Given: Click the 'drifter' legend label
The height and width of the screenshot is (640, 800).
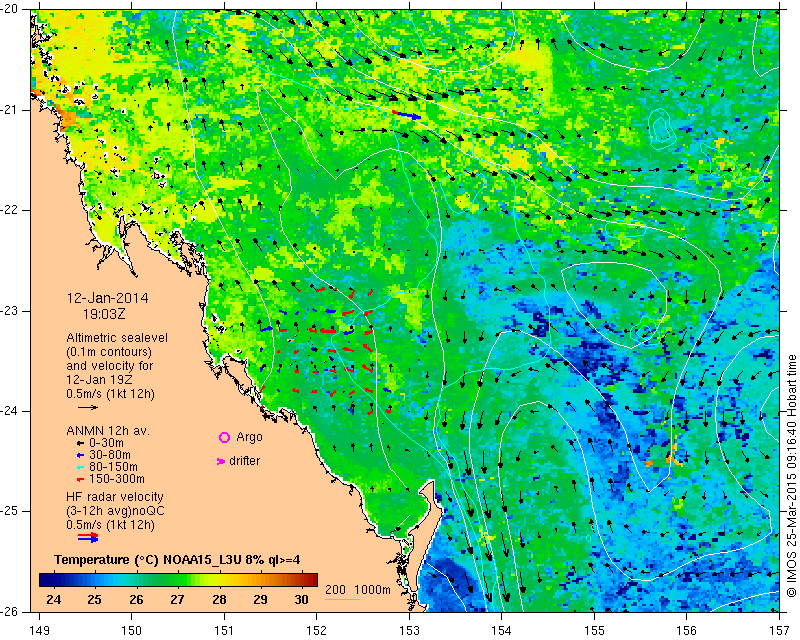Looking at the screenshot, I should pos(244,461).
